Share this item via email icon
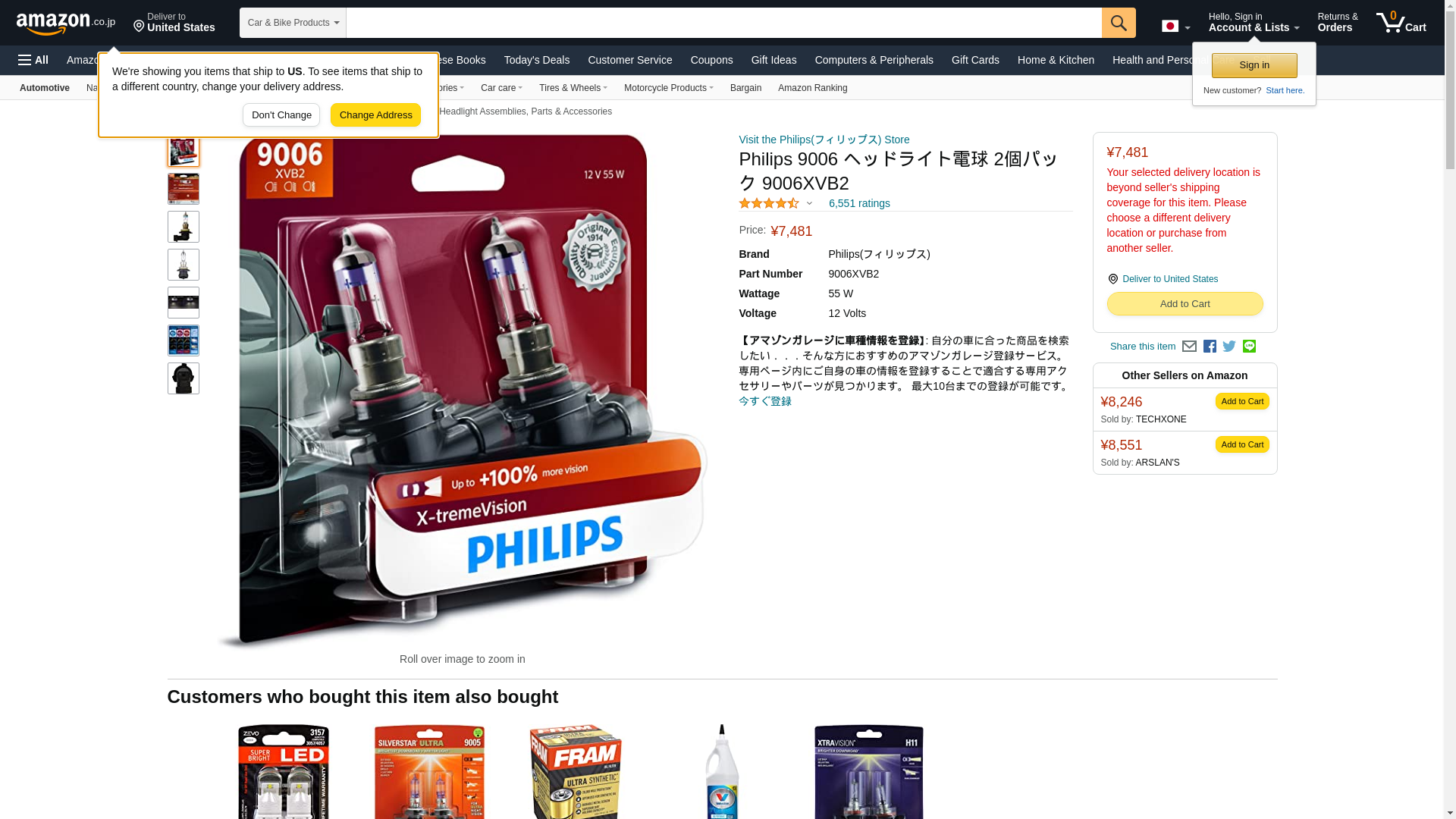1456x819 pixels. point(1189,347)
